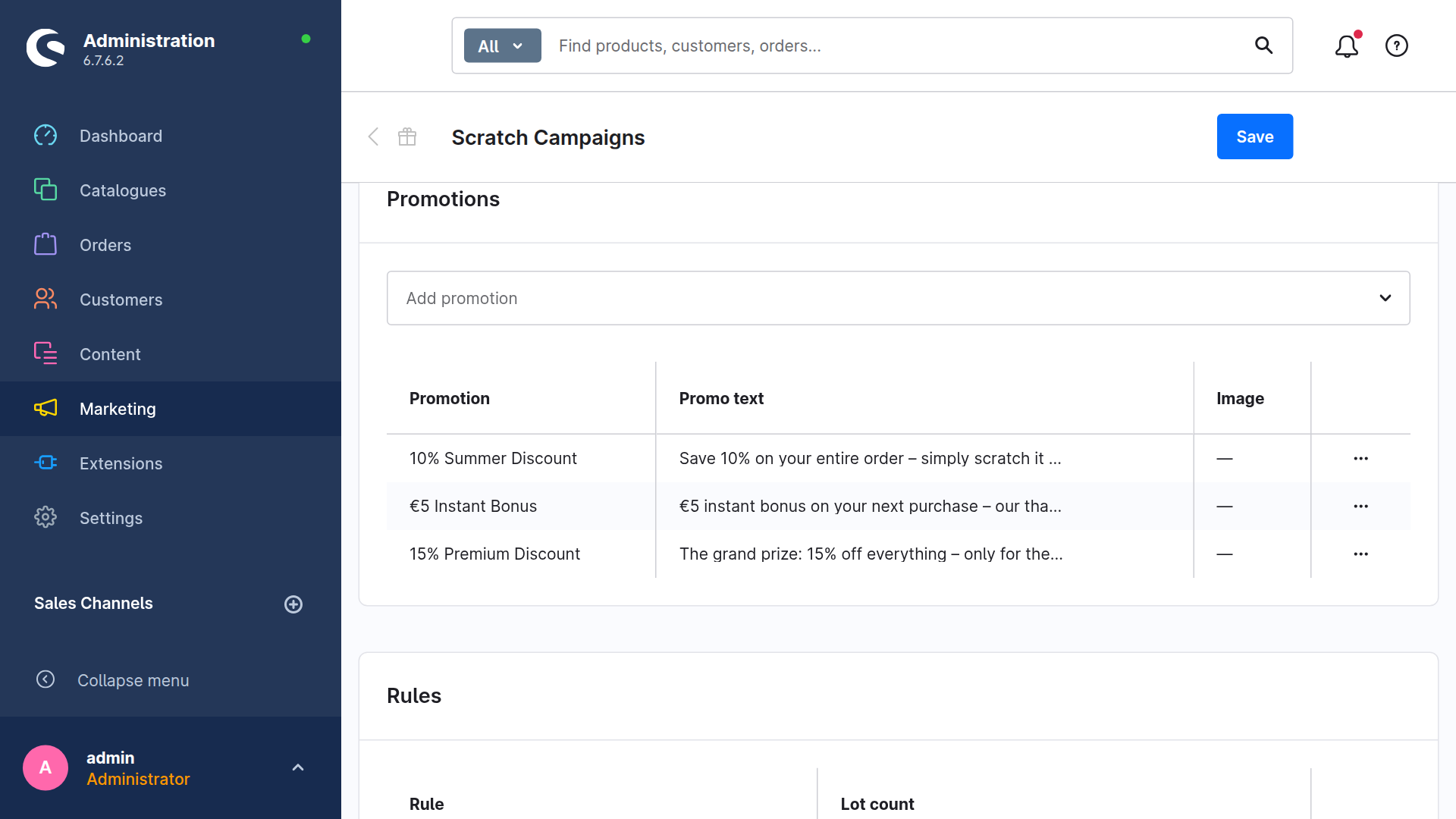Click the Lot count column header
The width and height of the screenshot is (1456, 819).
coord(877,804)
